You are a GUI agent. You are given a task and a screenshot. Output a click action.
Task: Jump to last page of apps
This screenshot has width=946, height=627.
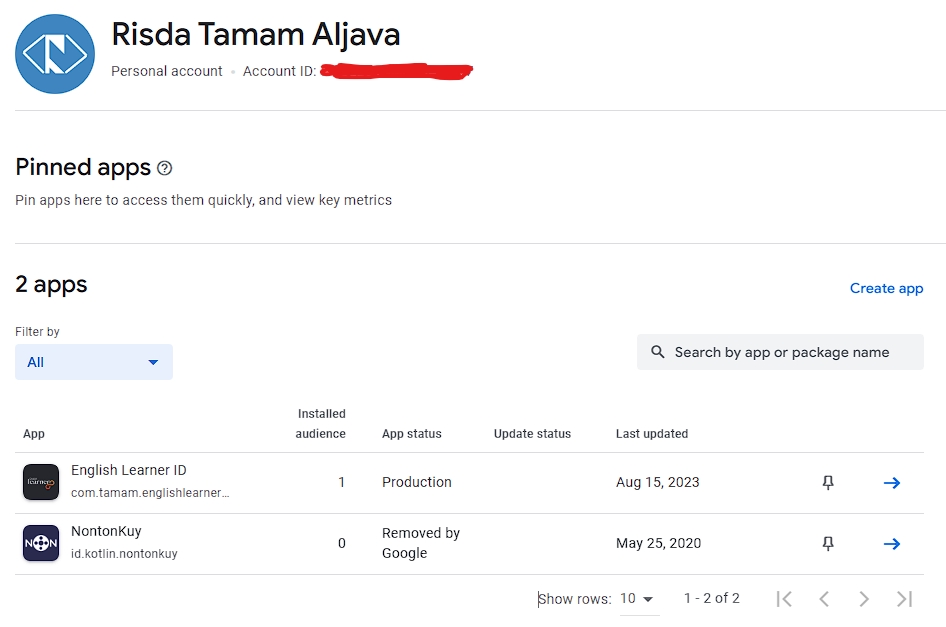click(905, 599)
